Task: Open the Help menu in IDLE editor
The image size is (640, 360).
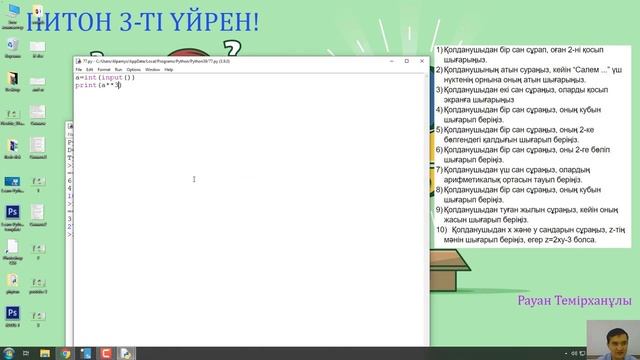Action: (x=169, y=70)
